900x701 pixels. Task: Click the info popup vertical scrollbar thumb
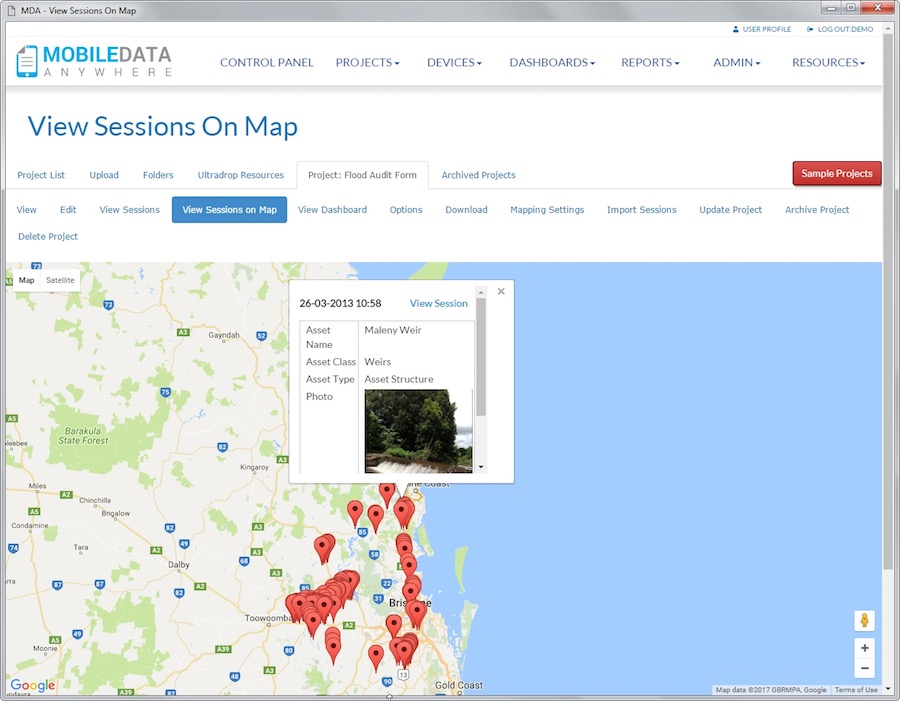(481, 356)
